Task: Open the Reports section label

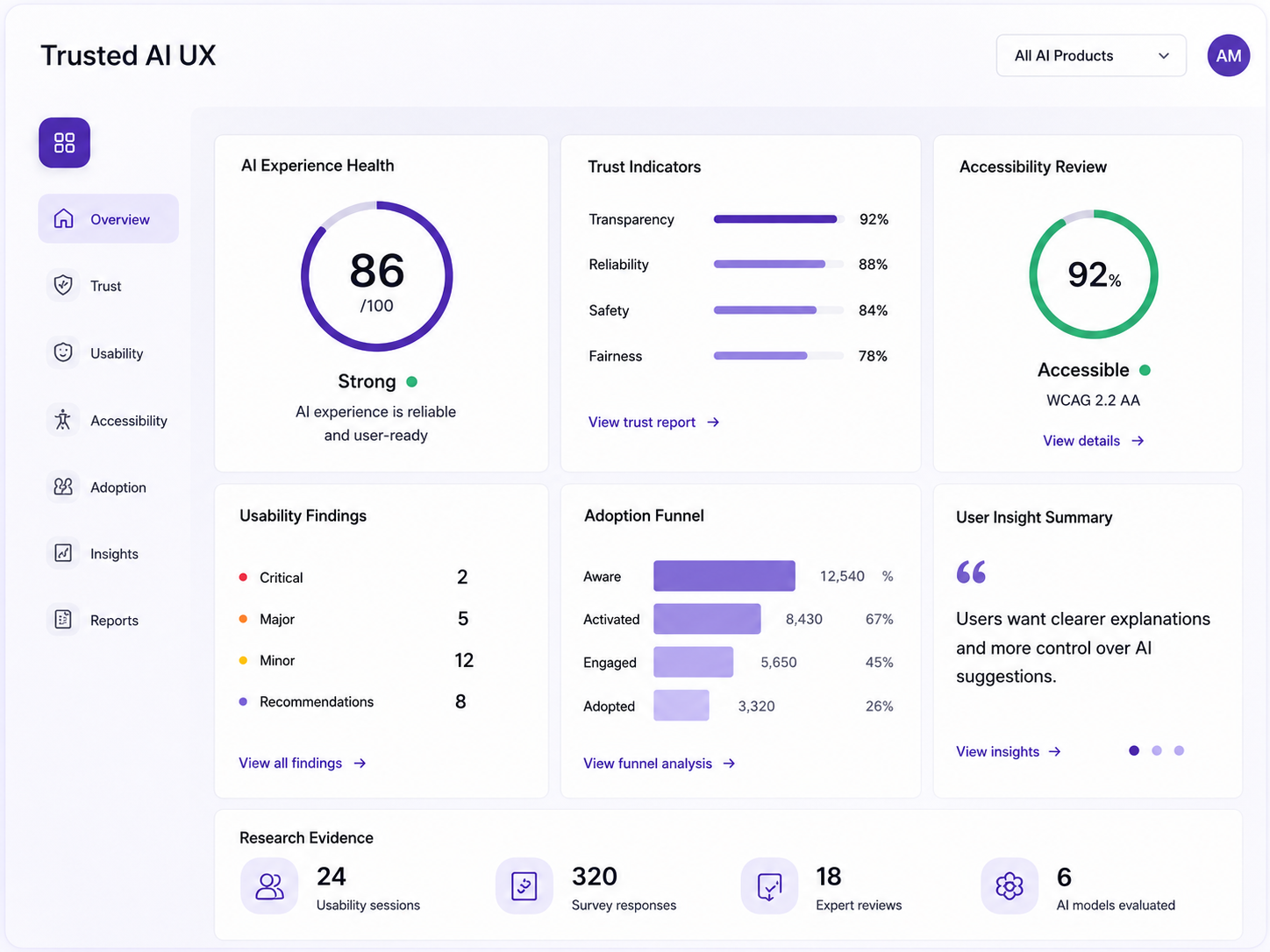Action: tap(114, 621)
